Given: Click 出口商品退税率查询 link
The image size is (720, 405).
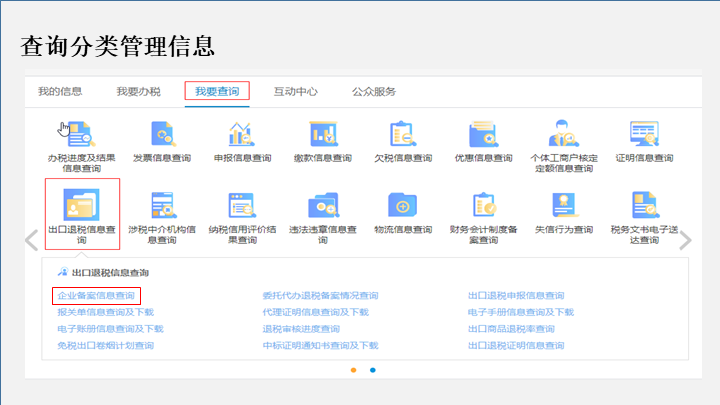Looking at the screenshot, I should pyautogui.click(x=511, y=329).
